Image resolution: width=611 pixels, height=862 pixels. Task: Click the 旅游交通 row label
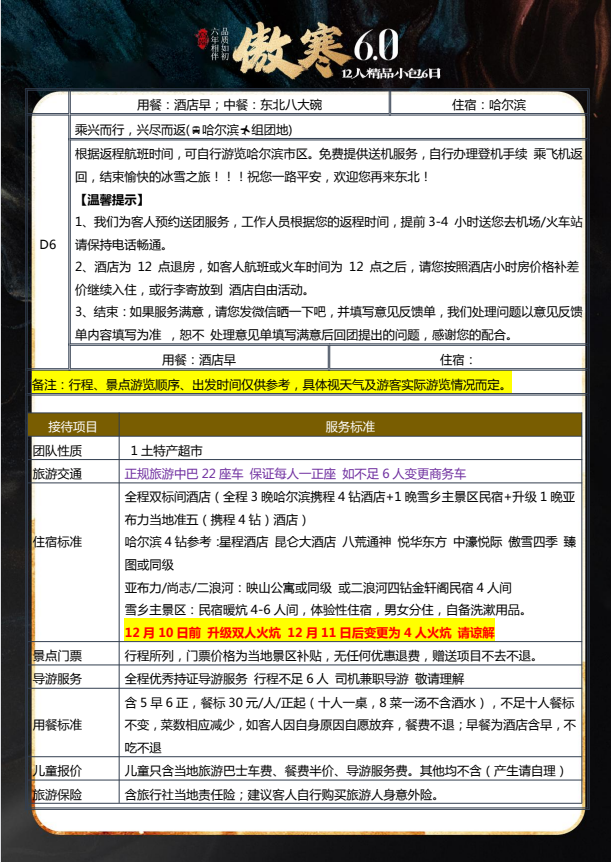(x=57, y=474)
